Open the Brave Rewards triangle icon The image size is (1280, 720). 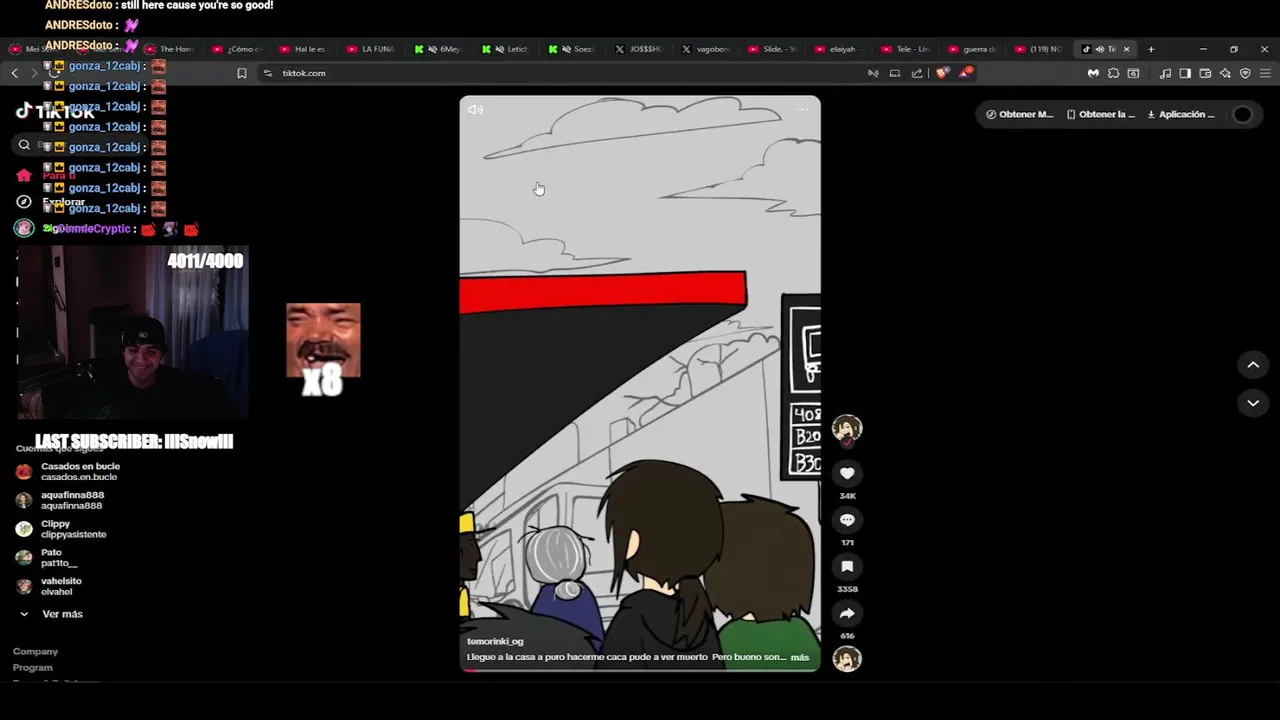click(965, 73)
